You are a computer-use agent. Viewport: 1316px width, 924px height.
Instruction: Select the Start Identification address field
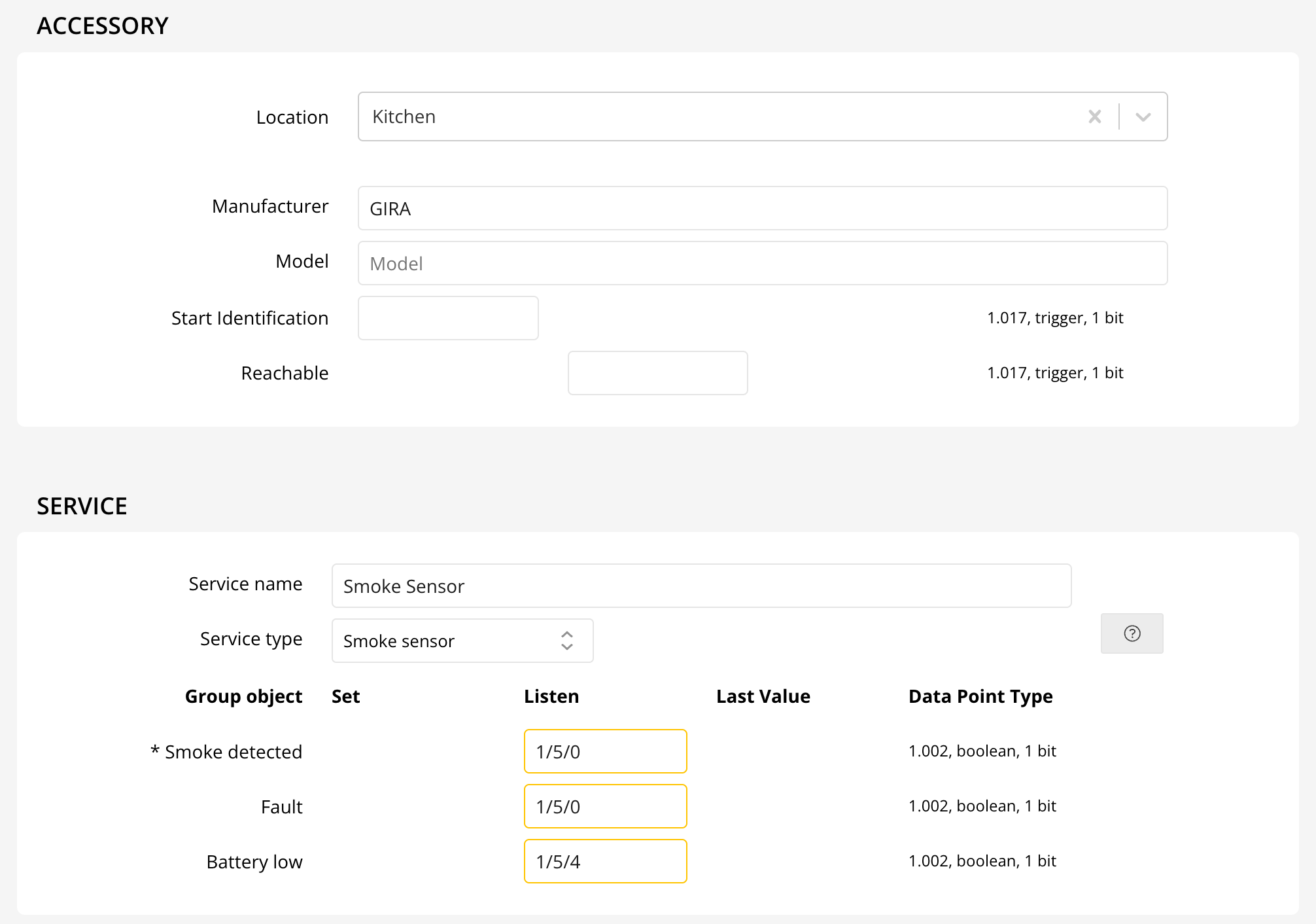tap(448, 319)
